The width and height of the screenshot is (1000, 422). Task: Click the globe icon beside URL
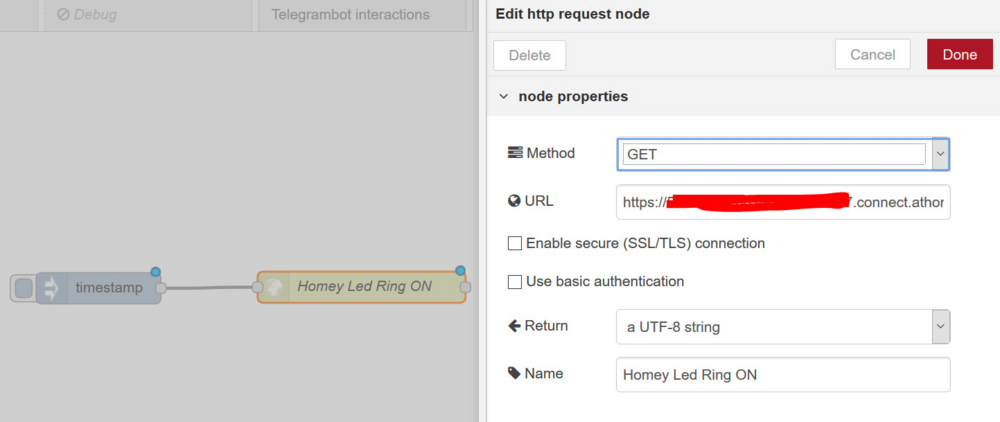[x=515, y=201]
